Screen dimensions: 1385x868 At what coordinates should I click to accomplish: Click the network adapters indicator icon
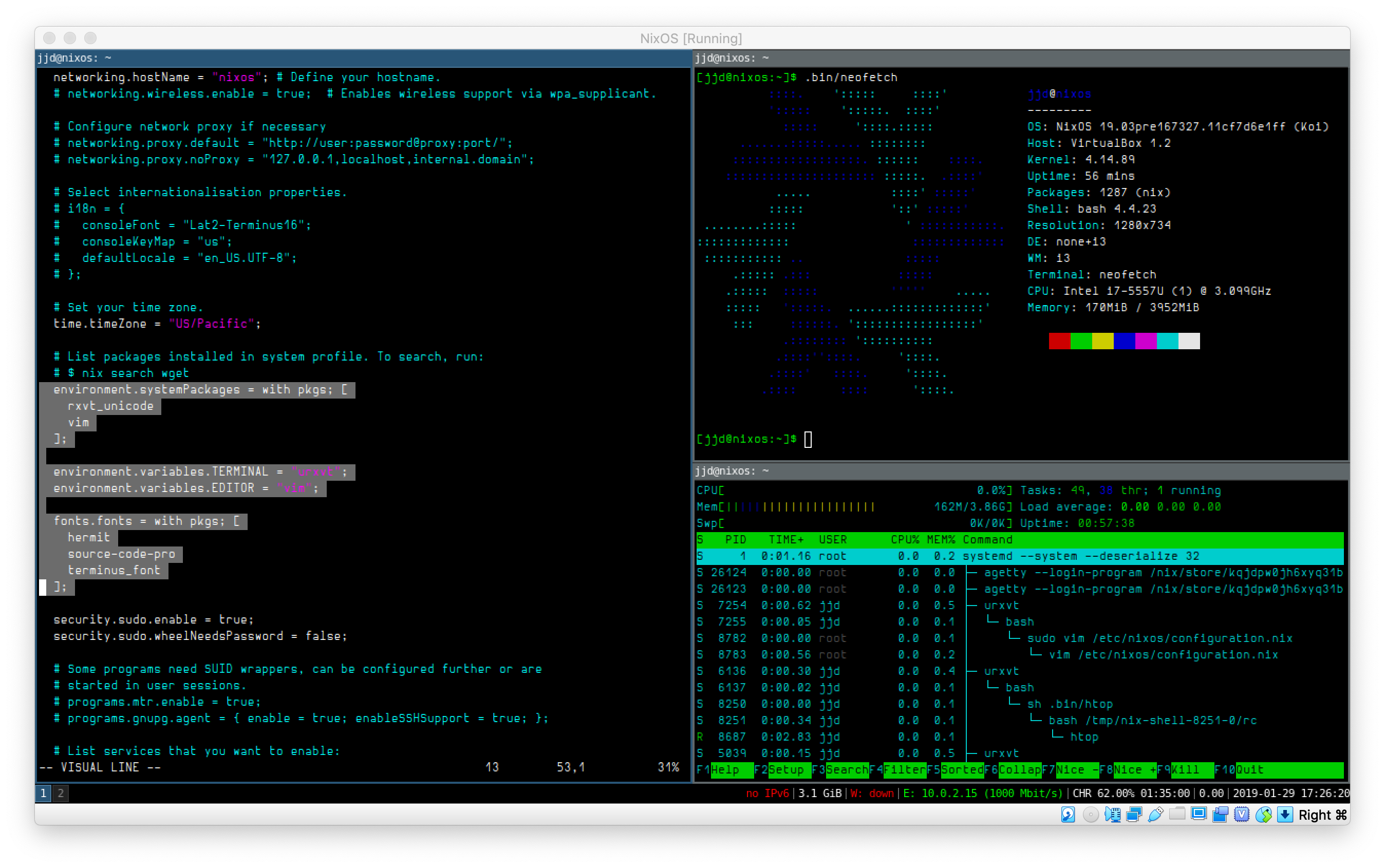click(1134, 814)
